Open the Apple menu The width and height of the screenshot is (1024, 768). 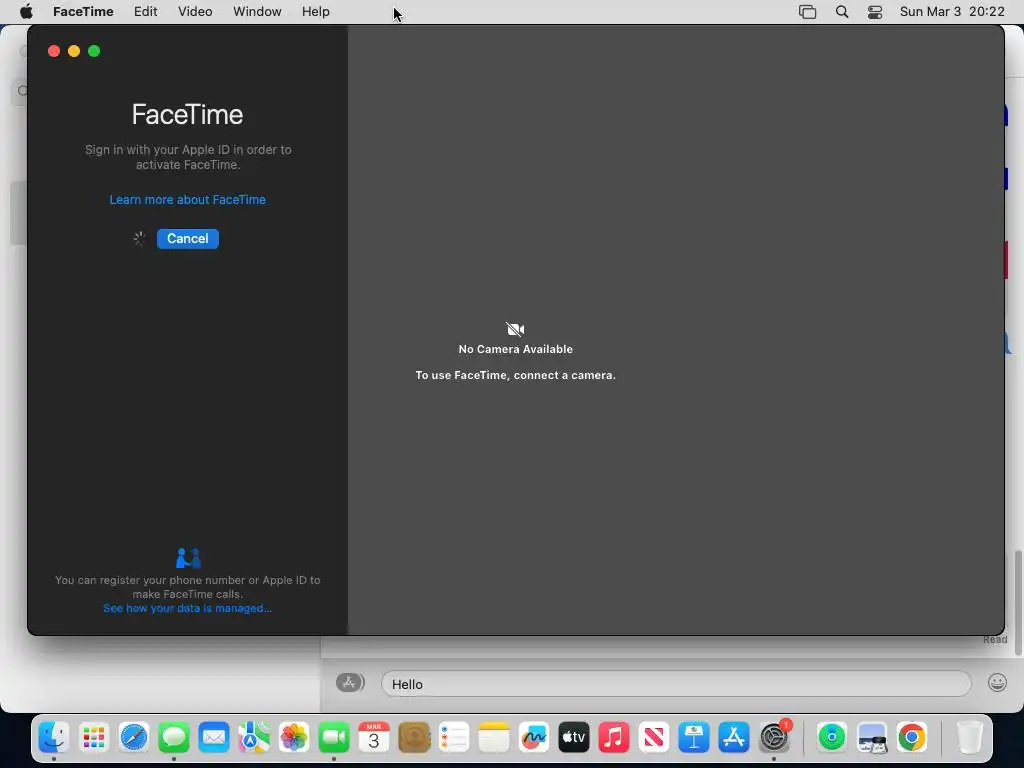pyautogui.click(x=26, y=12)
